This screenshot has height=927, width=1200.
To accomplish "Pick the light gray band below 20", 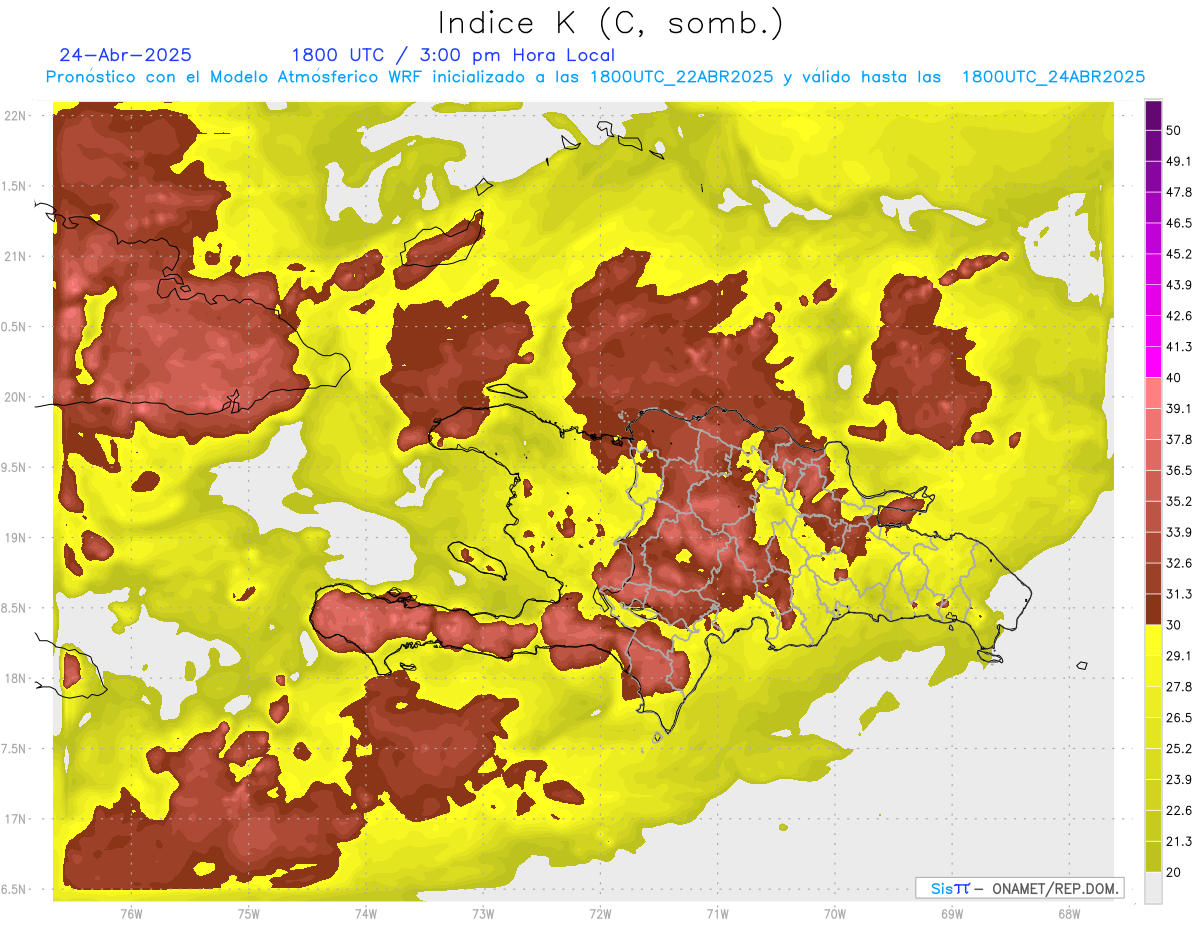I will (x=1153, y=888).
